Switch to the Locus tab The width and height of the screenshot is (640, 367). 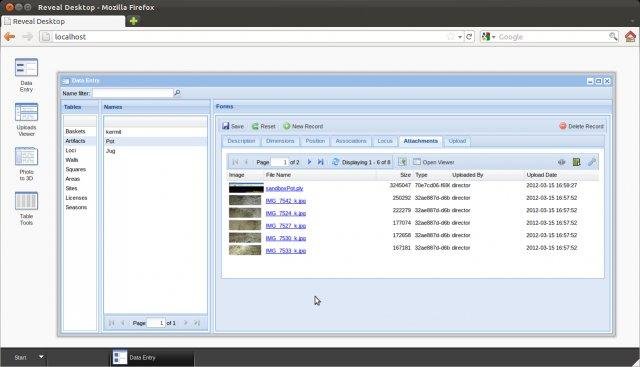coord(385,141)
